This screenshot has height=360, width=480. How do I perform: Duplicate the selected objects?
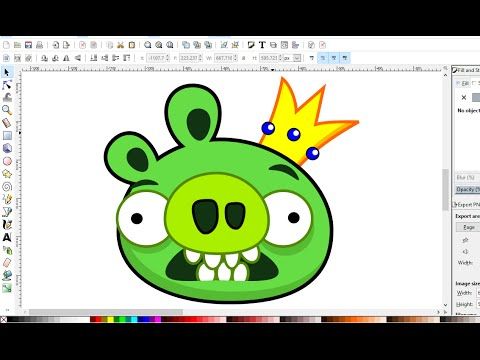186,45
